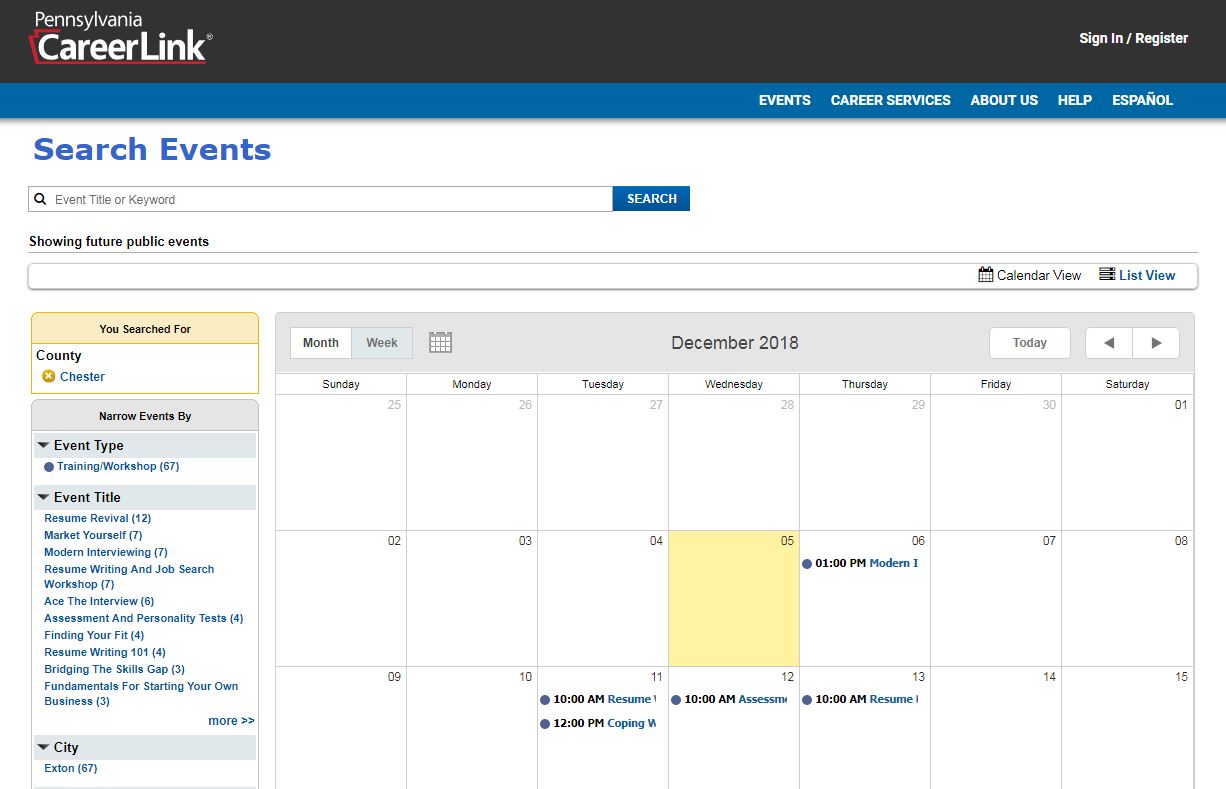Filter by Assessment And Personality Tests (4)
Image resolution: width=1226 pixels, height=789 pixels.
pos(144,618)
